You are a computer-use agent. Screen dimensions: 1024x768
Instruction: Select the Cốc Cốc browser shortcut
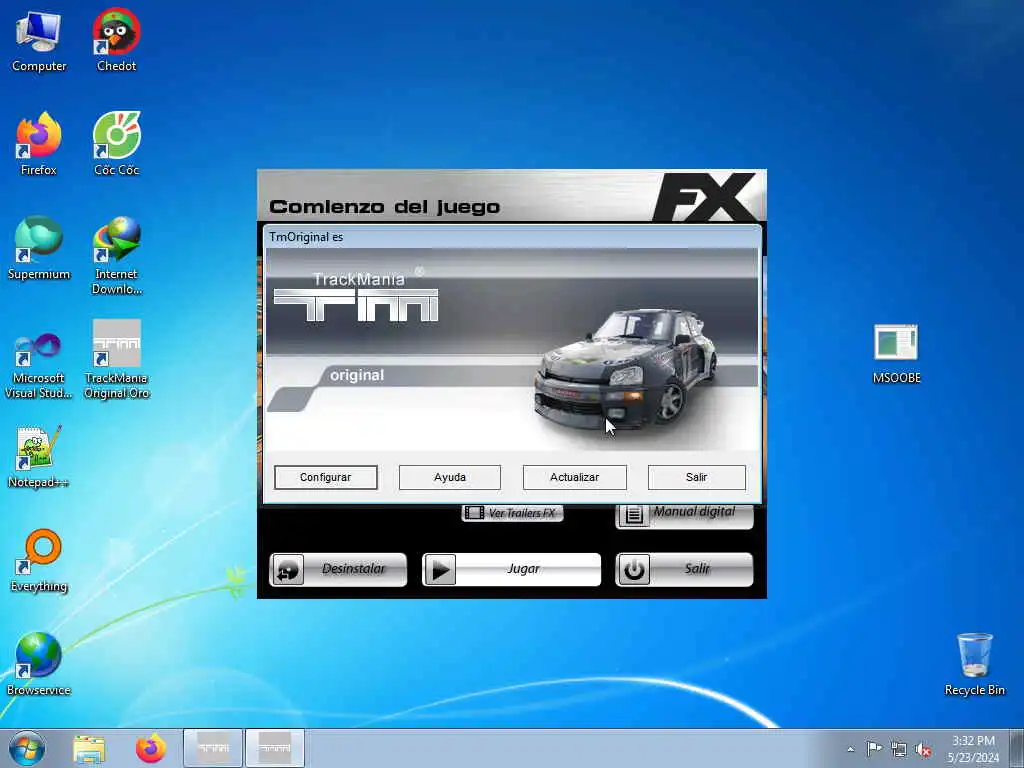(116, 144)
